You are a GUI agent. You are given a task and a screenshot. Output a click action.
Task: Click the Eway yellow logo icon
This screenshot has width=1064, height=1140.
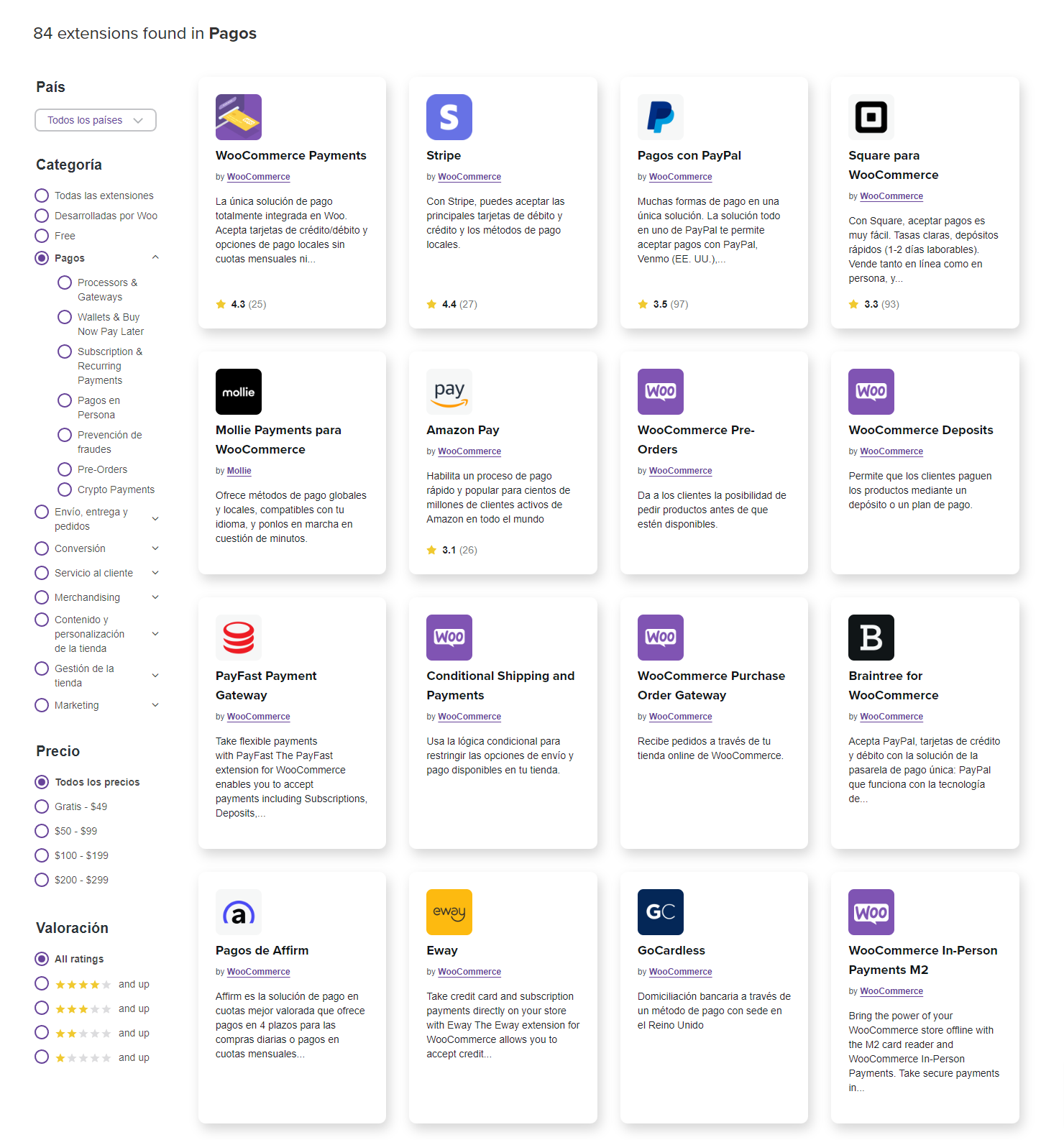449,912
